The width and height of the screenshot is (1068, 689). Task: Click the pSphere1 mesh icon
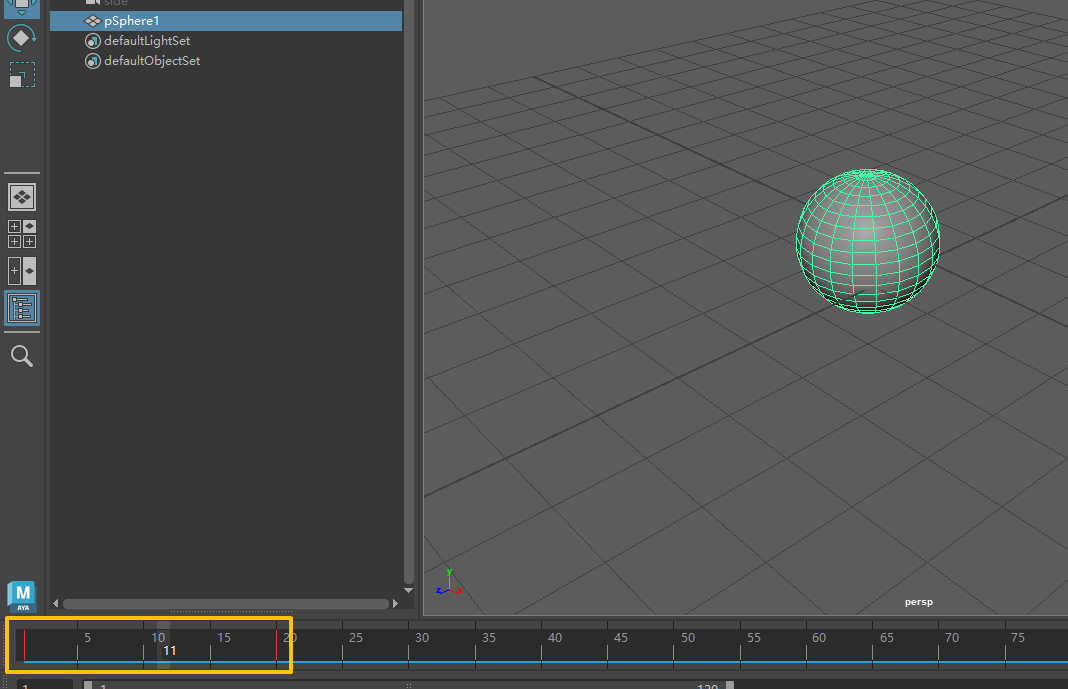point(93,21)
